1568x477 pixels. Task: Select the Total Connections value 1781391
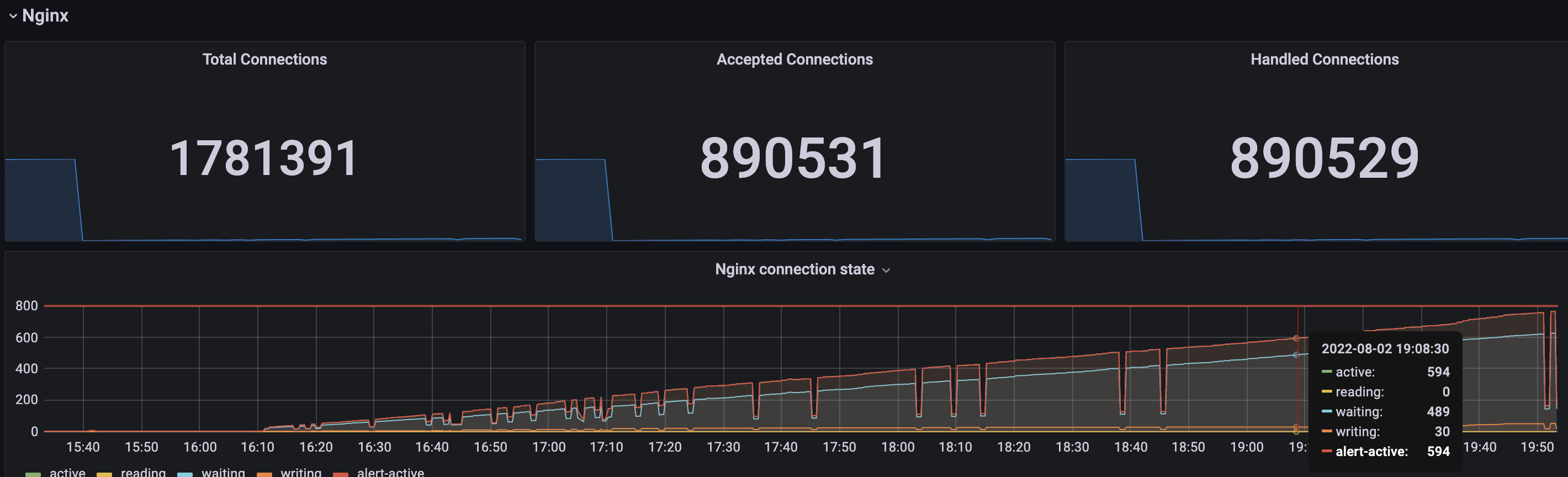[x=264, y=158]
